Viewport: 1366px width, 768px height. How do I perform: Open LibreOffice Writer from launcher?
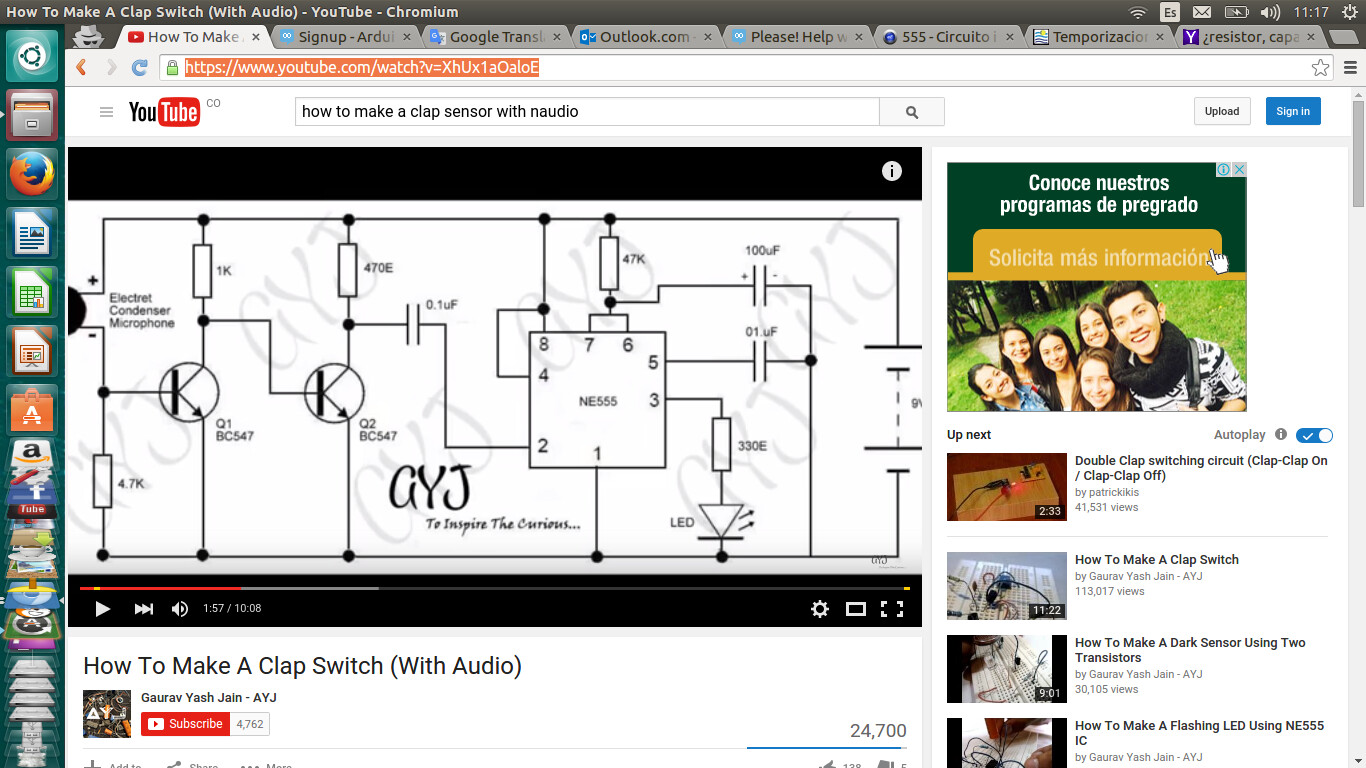point(32,233)
